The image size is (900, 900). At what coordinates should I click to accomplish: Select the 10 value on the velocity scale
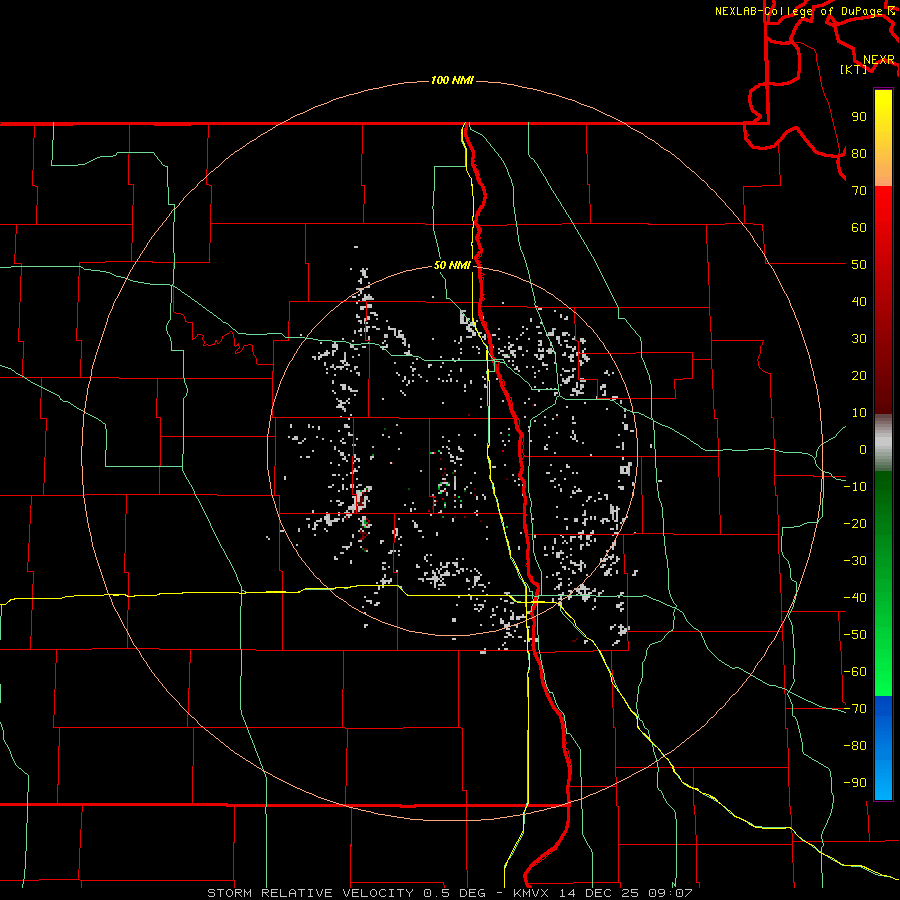[859, 413]
